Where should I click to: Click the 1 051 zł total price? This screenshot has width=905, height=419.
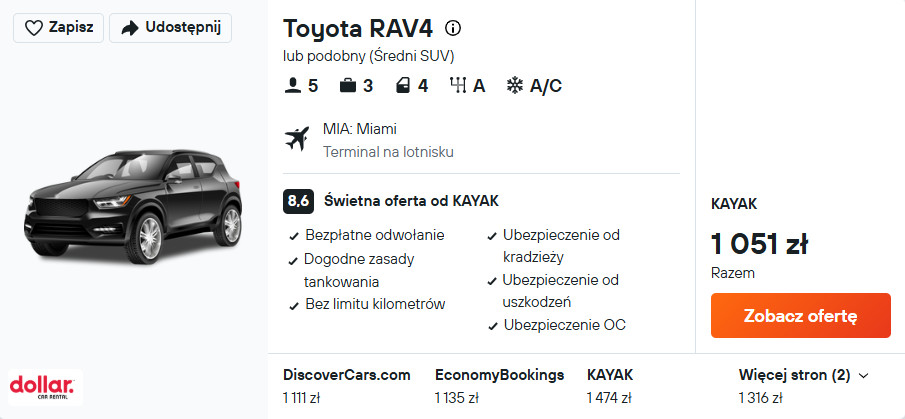click(x=759, y=243)
